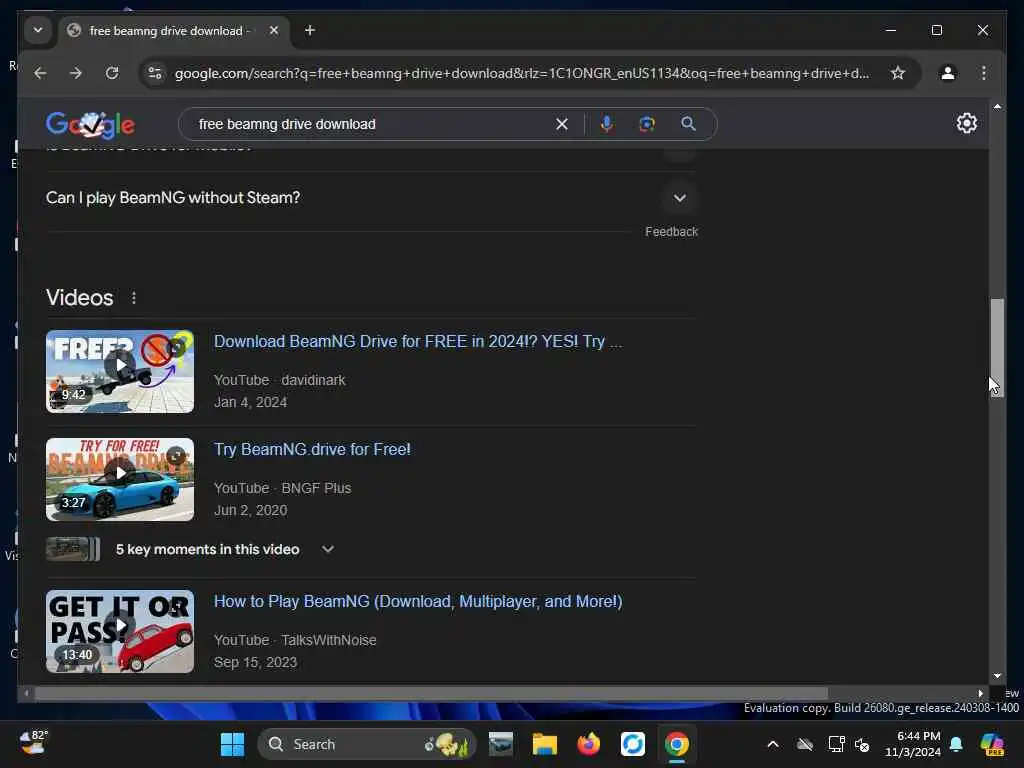This screenshot has height=768, width=1024.
Task: Click the 'Jan 4, 2024' date text
Action: pos(250,402)
